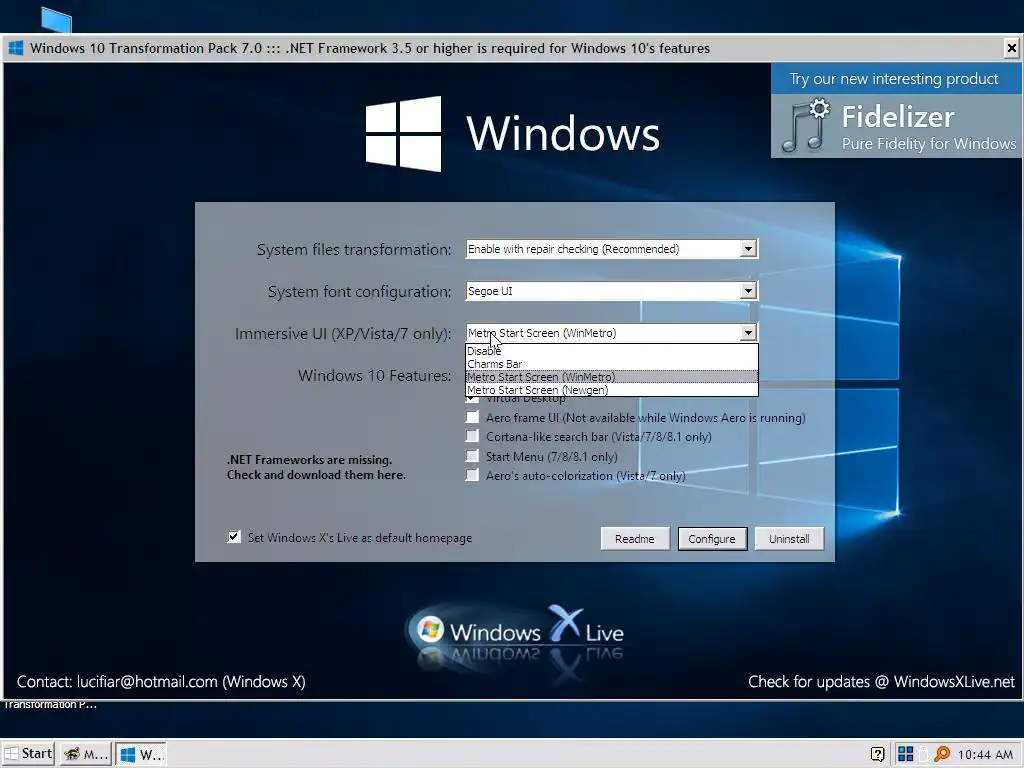
Task: Click the 'System font configuration:' label
Action: [x=359, y=291]
